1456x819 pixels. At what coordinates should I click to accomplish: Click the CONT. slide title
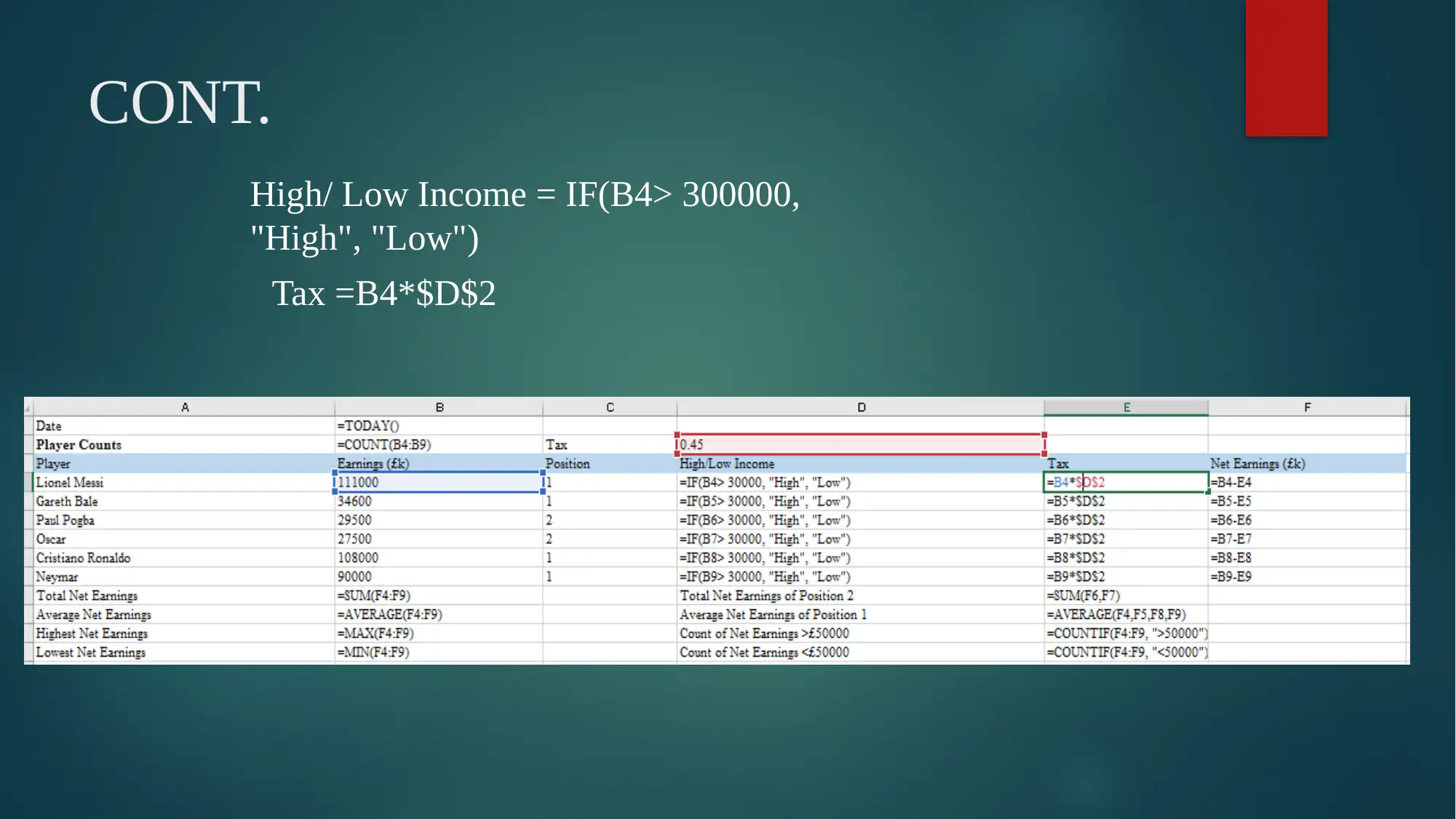pyautogui.click(x=180, y=103)
